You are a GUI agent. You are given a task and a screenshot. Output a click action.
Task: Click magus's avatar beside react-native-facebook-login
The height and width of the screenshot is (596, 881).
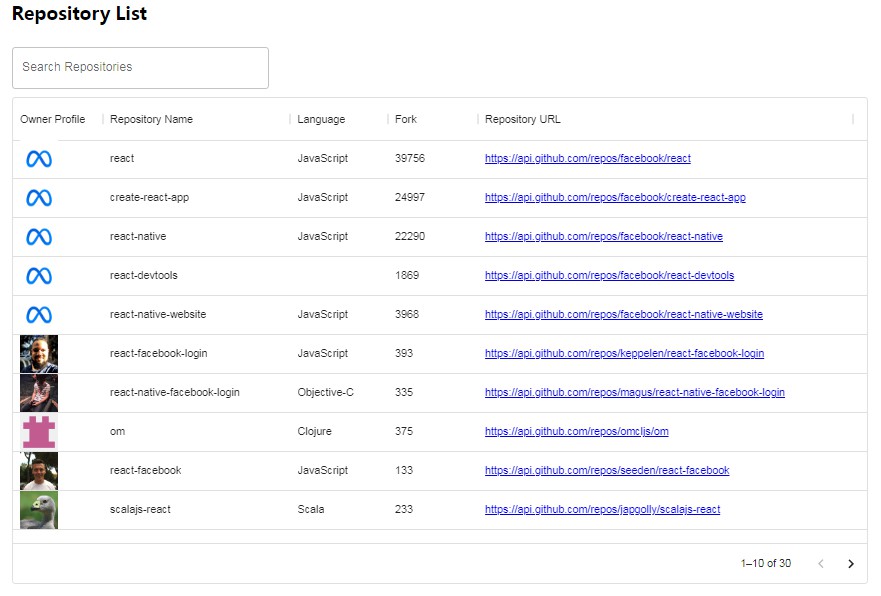point(38,392)
